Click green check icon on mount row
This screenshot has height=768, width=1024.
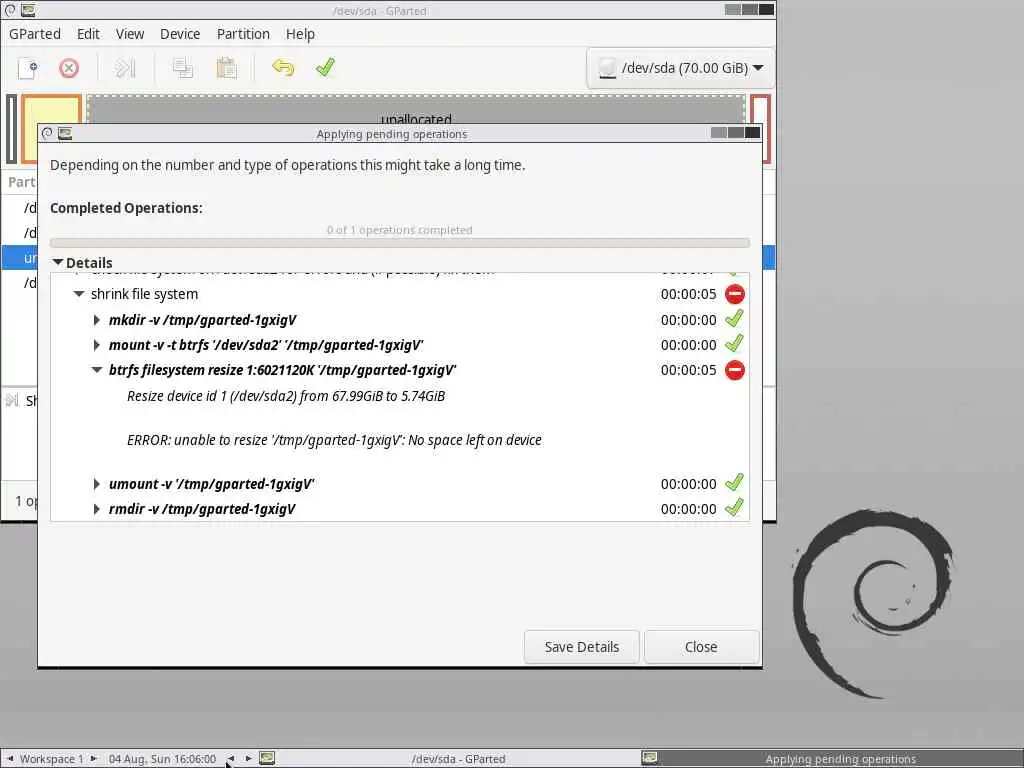click(734, 344)
